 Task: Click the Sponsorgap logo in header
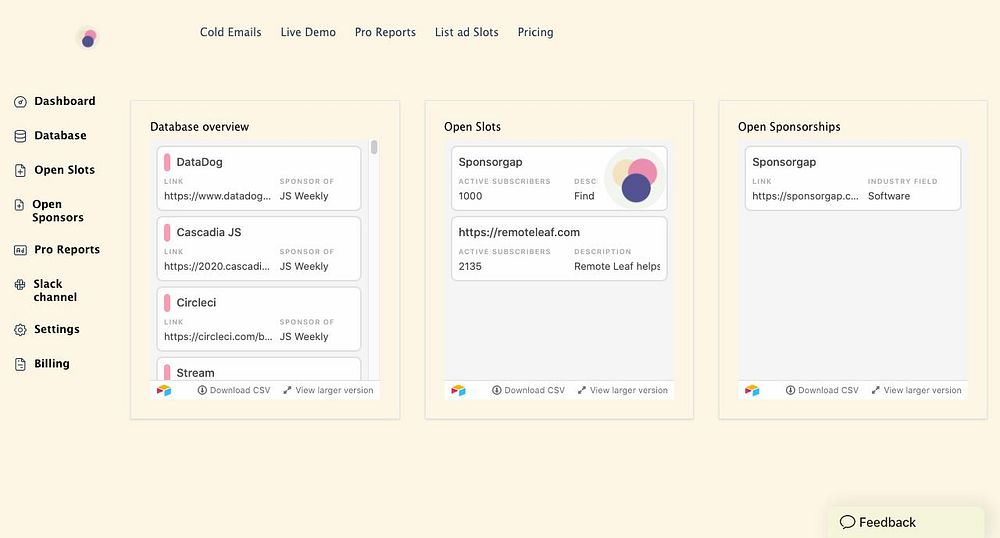(87, 38)
